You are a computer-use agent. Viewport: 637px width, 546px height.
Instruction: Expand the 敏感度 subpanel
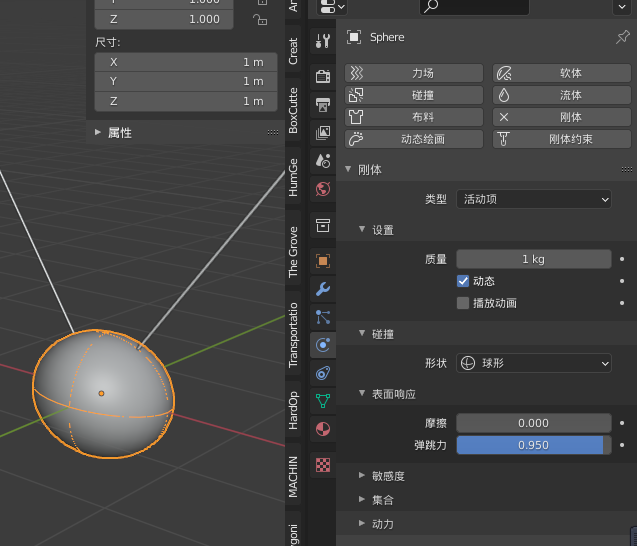pyautogui.click(x=362, y=475)
